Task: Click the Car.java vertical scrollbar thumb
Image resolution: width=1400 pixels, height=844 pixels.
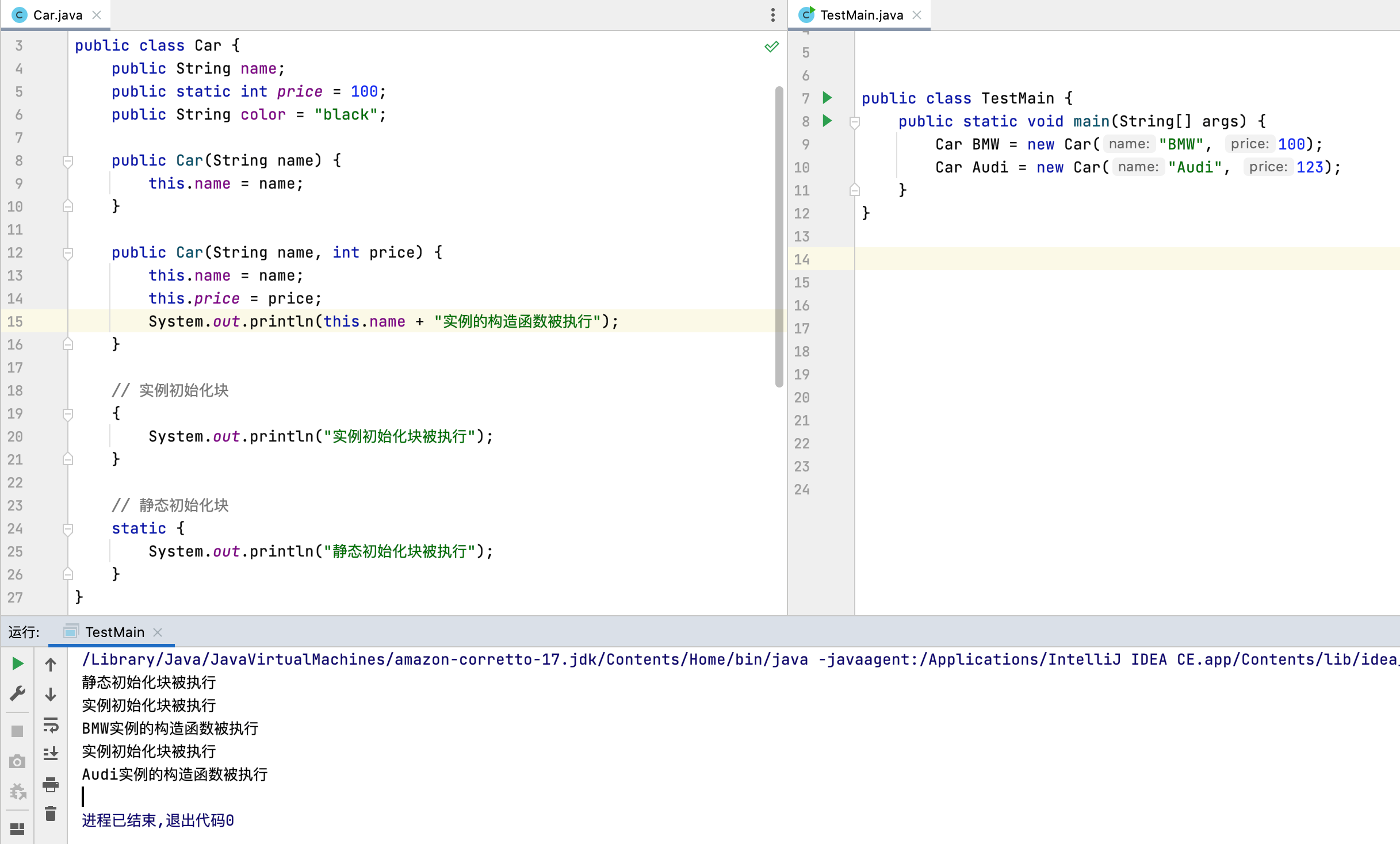Action: pyautogui.click(x=779, y=236)
